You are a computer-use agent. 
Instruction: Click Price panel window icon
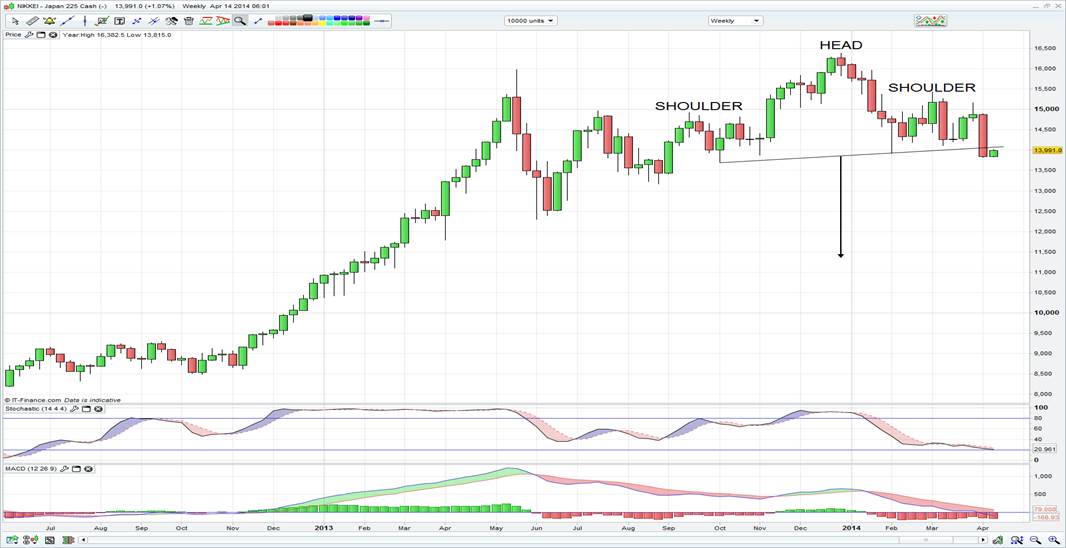[41, 35]
